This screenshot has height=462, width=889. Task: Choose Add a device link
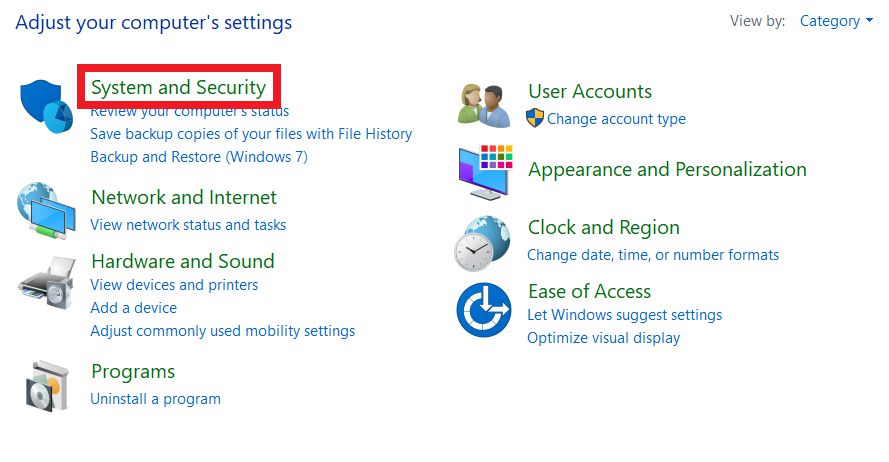coord(133,308)
